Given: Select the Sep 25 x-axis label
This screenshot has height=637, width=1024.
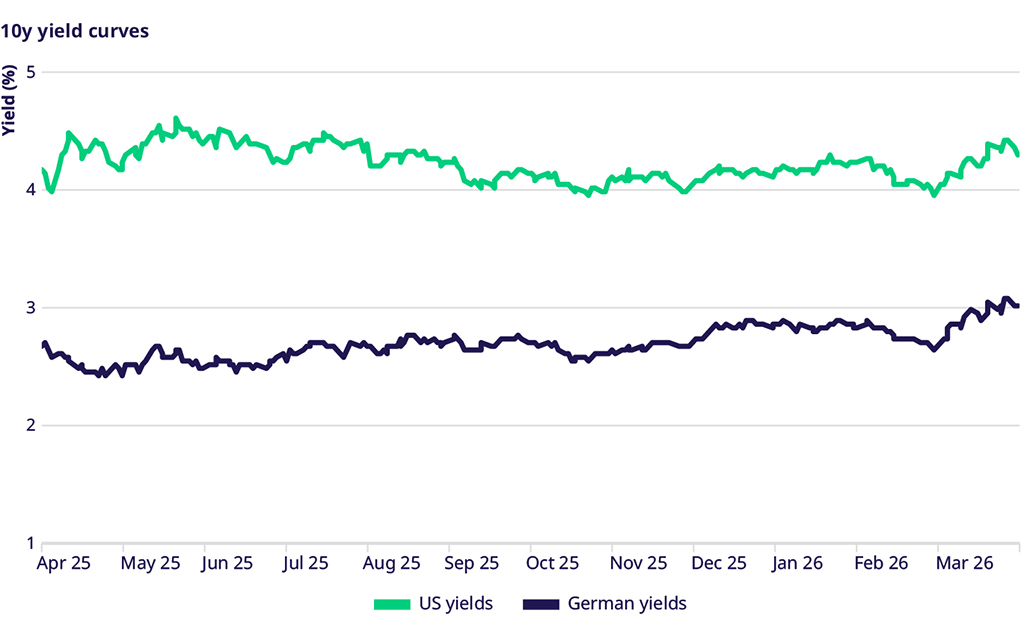Looking at the screenshot, I should pos(472,563).
